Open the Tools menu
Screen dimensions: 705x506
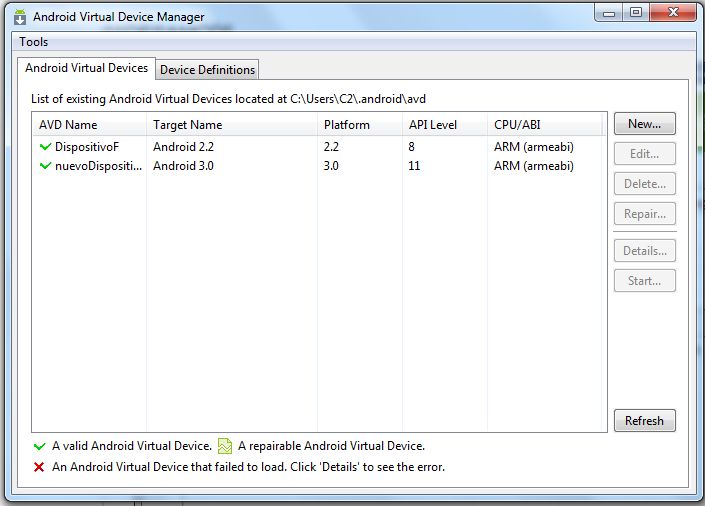tap(34, 42)
